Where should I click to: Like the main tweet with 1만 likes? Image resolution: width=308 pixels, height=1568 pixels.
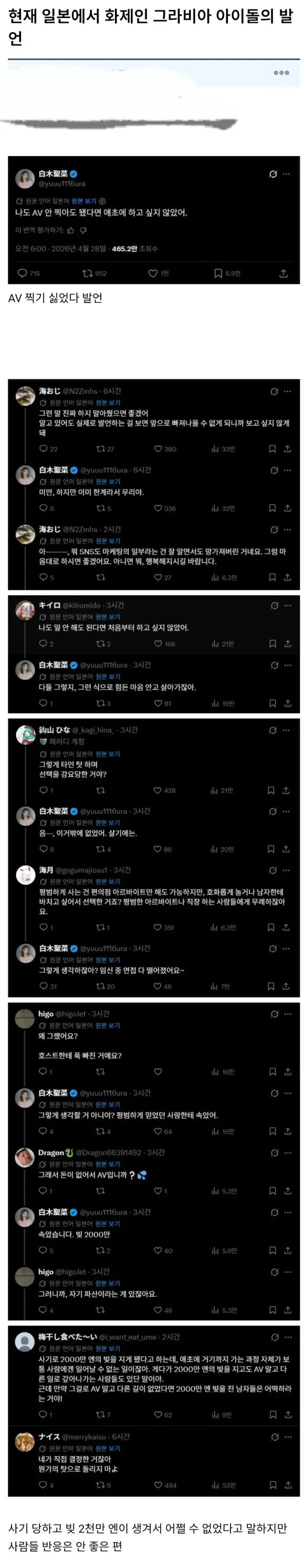[153, 273]
